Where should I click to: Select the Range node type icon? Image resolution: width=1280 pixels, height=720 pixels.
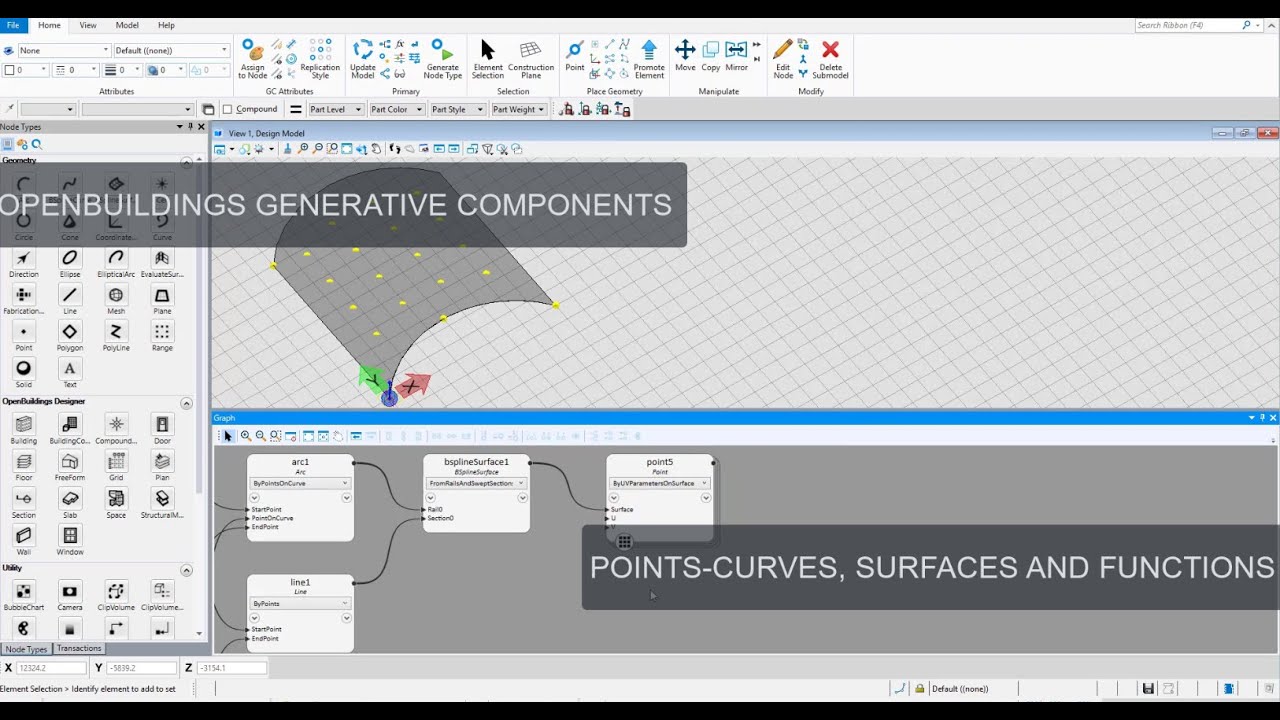click(162, 332)
